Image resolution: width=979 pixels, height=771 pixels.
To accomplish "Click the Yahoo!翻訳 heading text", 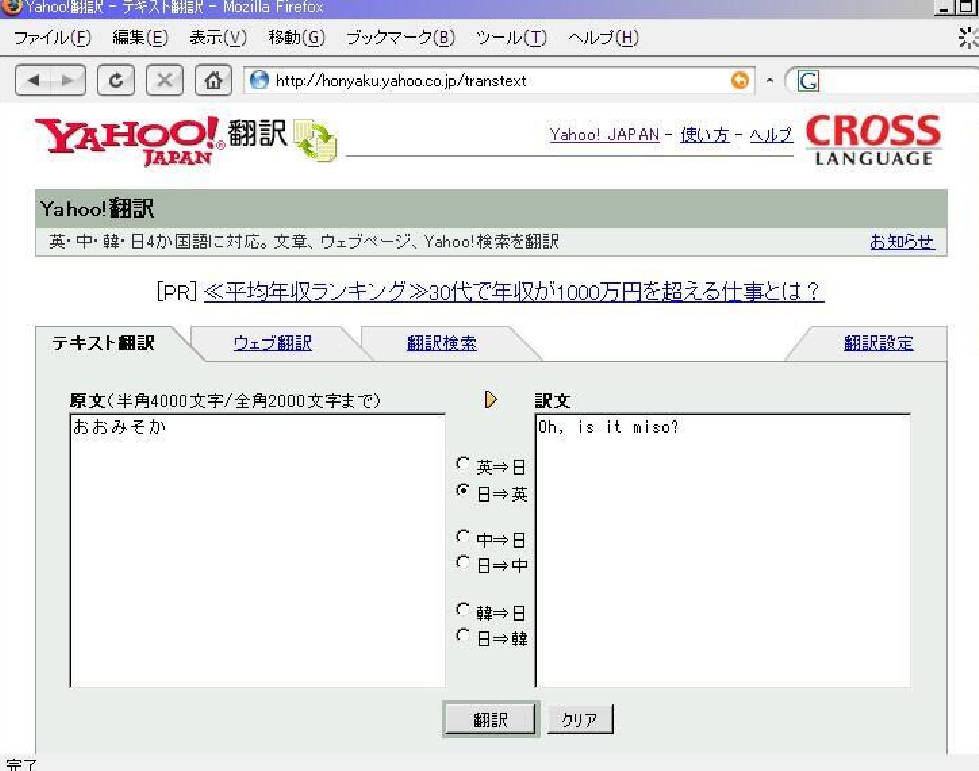I will point(97,209).
